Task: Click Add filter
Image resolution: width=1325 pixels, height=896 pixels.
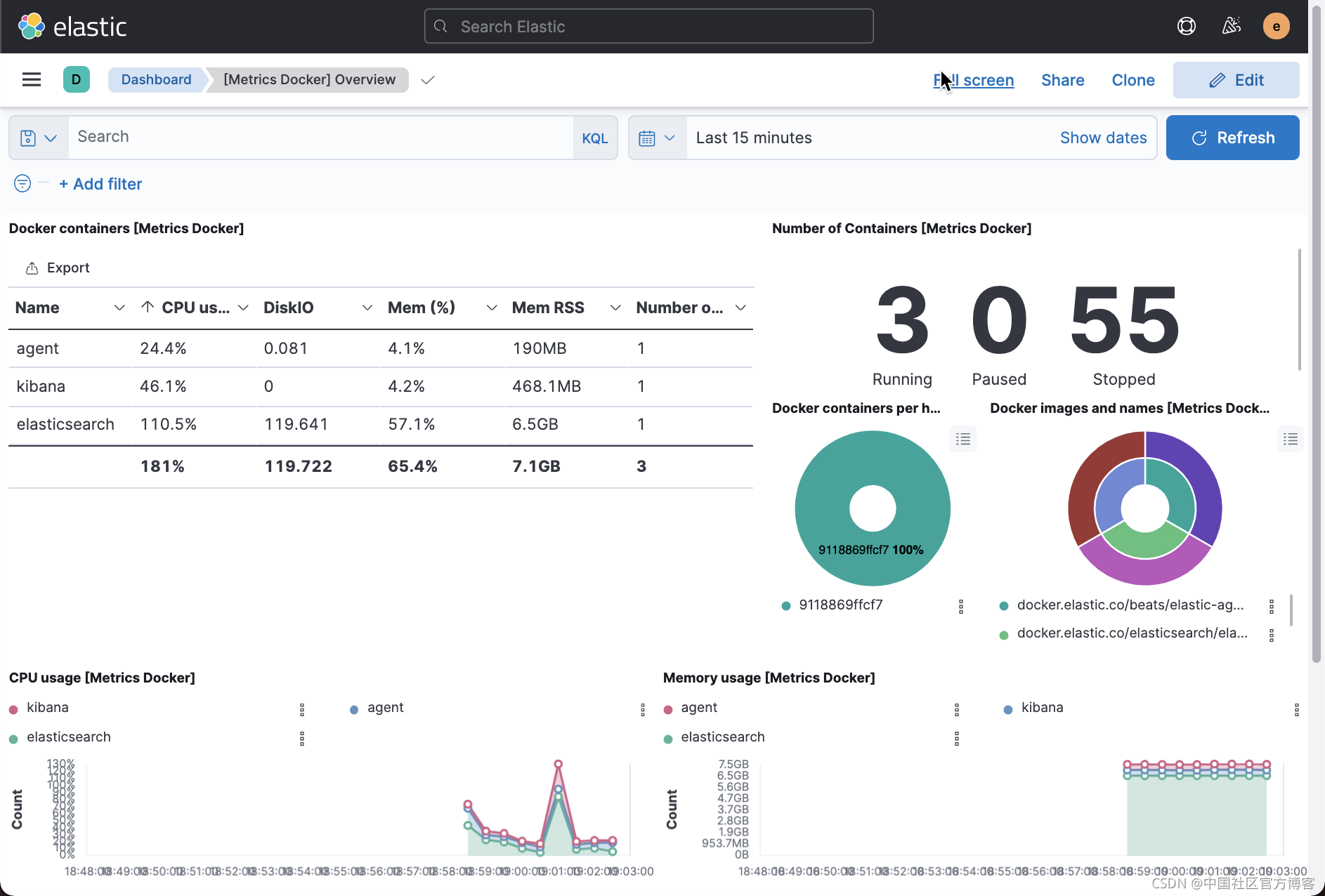Action: [x=100, y=184]
